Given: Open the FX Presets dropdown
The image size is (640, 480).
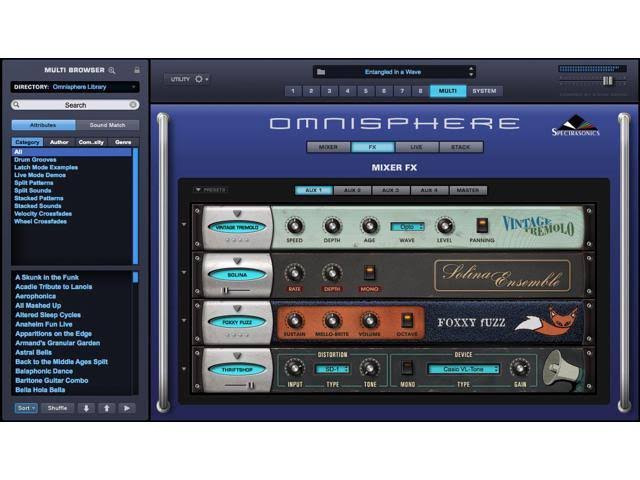Looking at the screenshot, I should point(210,190).
